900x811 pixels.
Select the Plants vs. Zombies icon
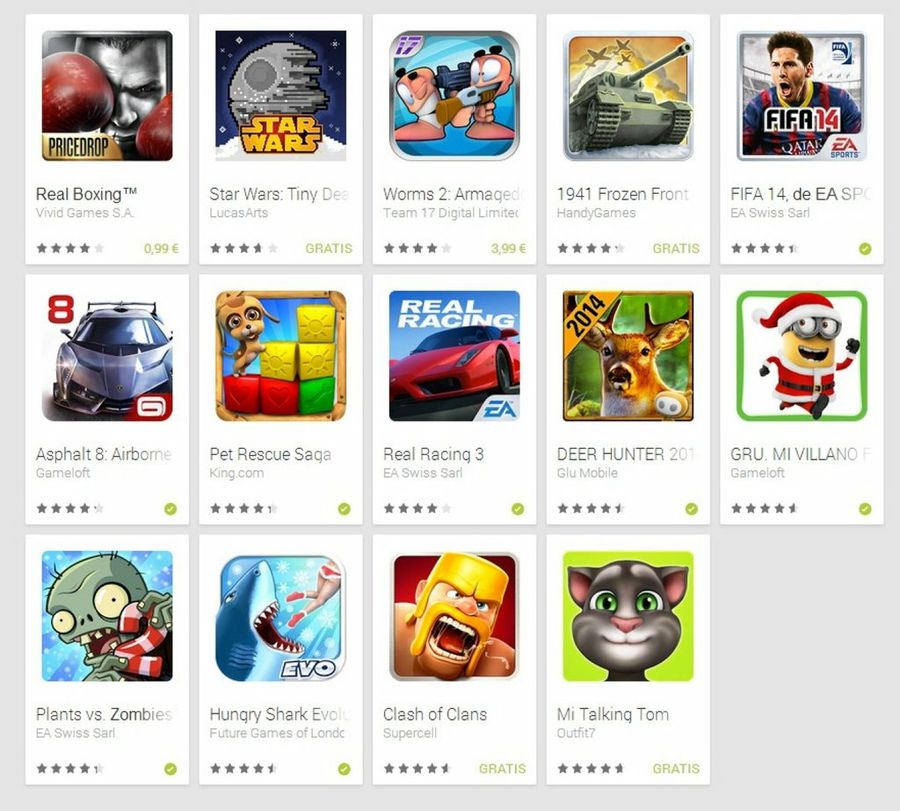tap(107, 616)
